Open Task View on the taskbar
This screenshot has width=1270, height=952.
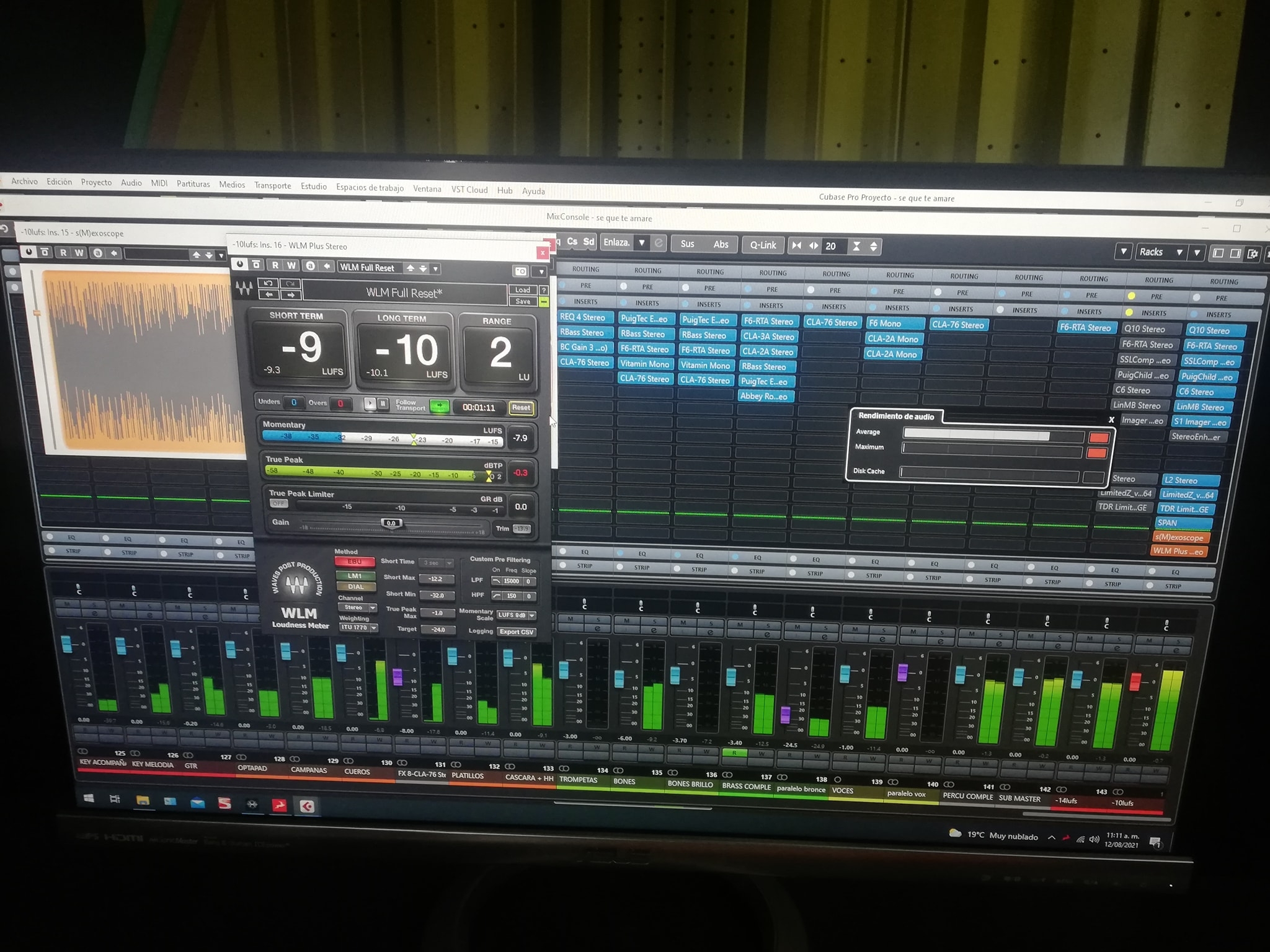point(115,799)
